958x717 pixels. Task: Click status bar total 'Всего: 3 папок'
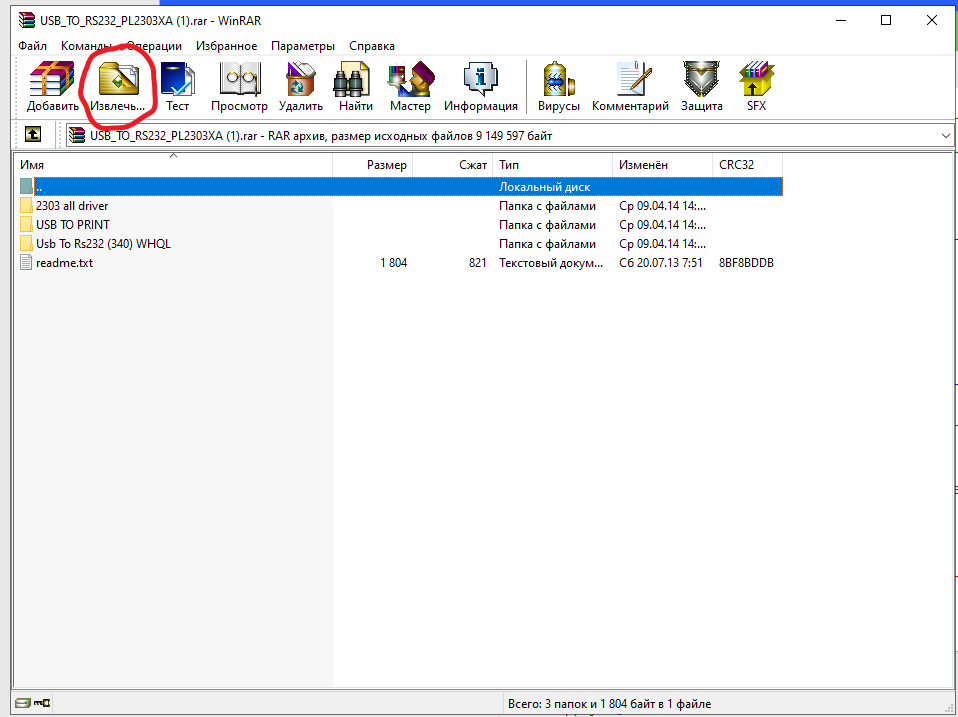tap(610, 704)
